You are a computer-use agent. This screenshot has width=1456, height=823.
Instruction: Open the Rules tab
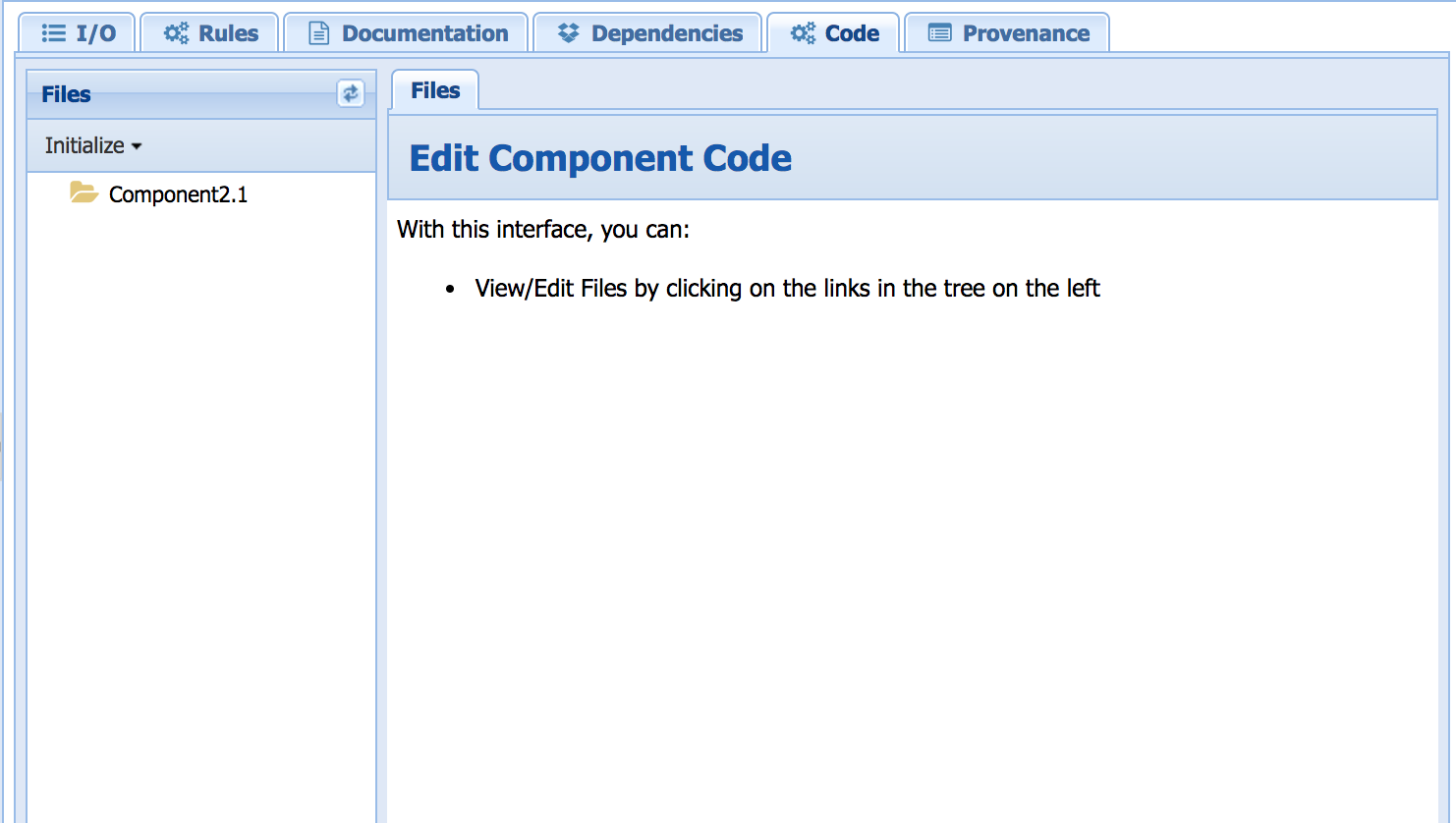(x=228, y=33)
